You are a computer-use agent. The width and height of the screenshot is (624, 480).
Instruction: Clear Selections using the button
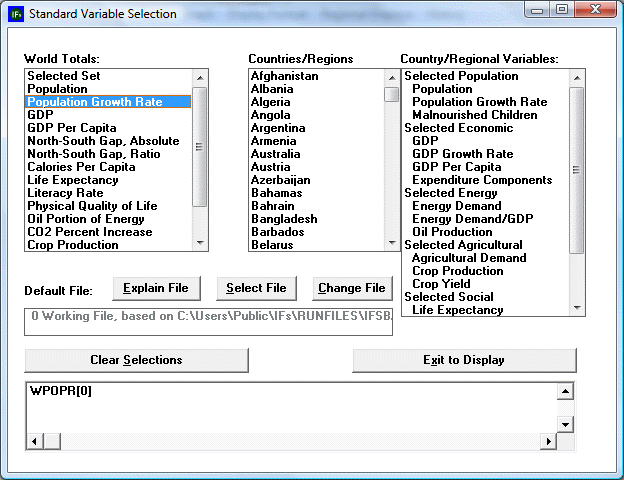136,360
